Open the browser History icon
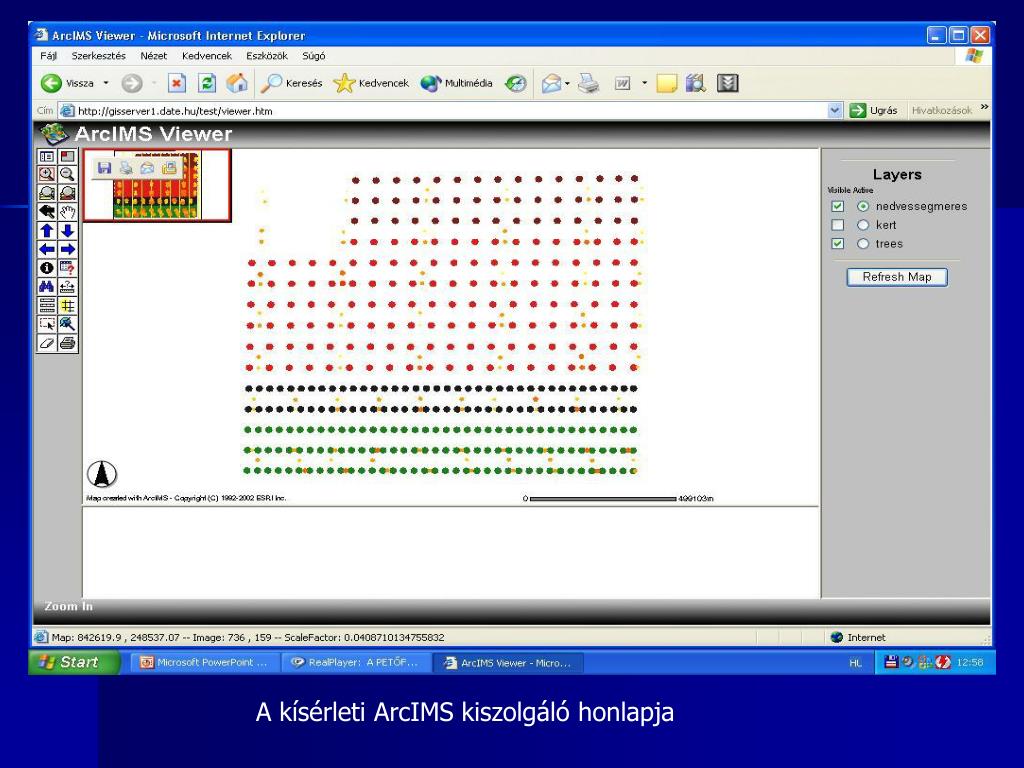The height and width of the screenshot is (768, 1024). (x=516, y=83)
